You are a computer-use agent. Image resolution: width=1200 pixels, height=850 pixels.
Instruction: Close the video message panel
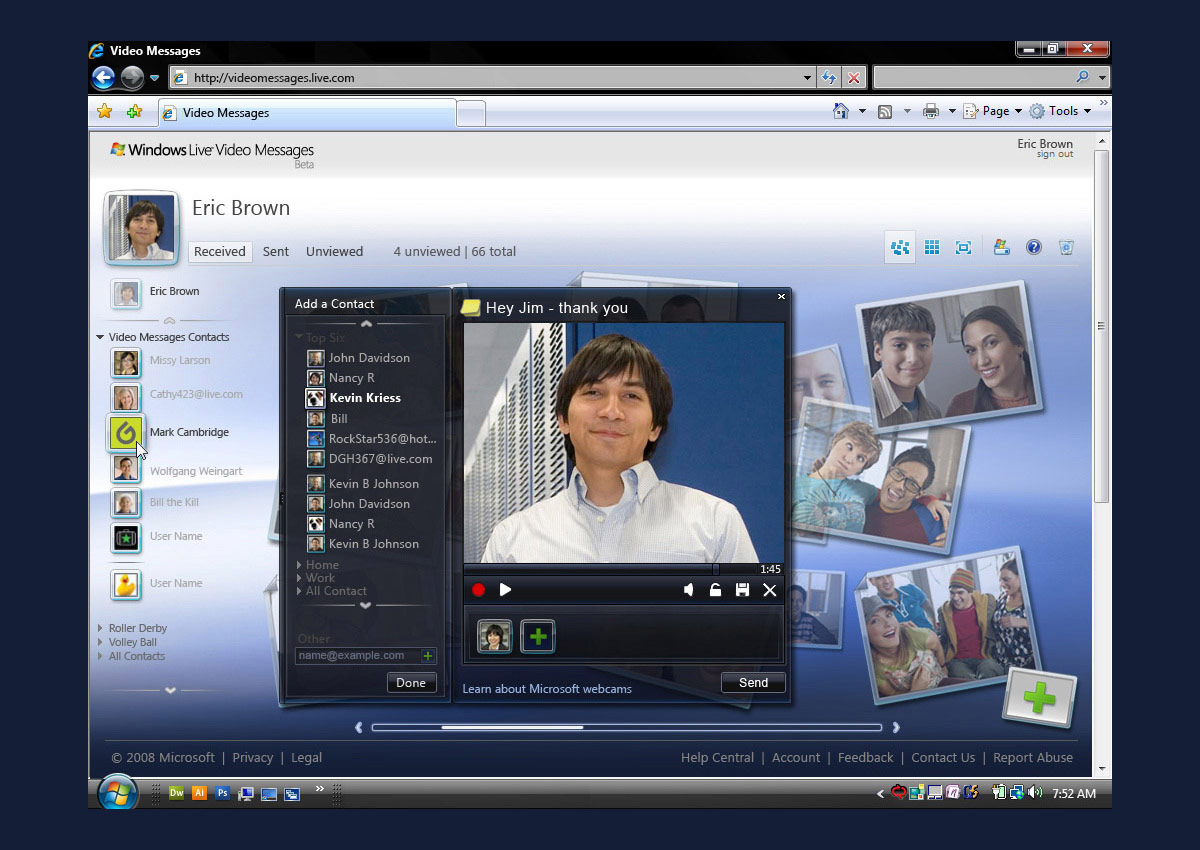pyautogui.click(x=781, y=296)
